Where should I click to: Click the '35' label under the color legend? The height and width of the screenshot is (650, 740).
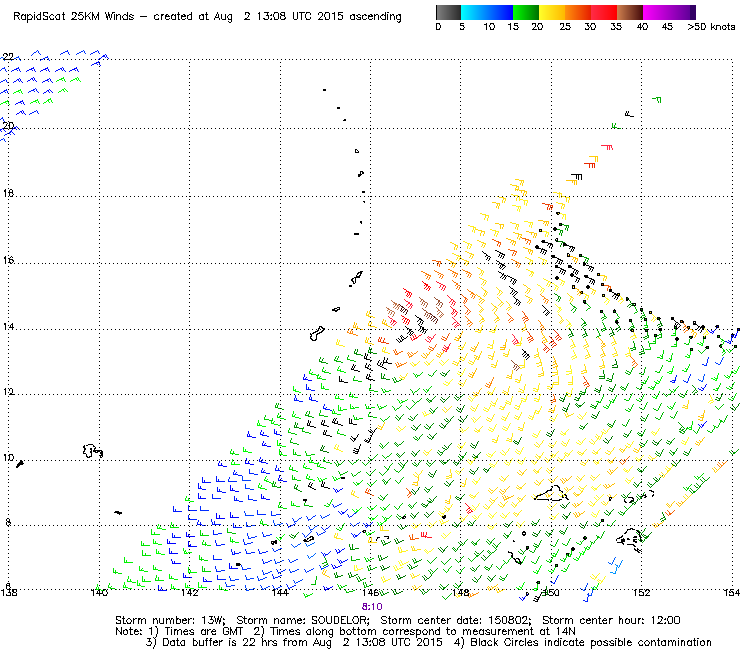[615, 27]
